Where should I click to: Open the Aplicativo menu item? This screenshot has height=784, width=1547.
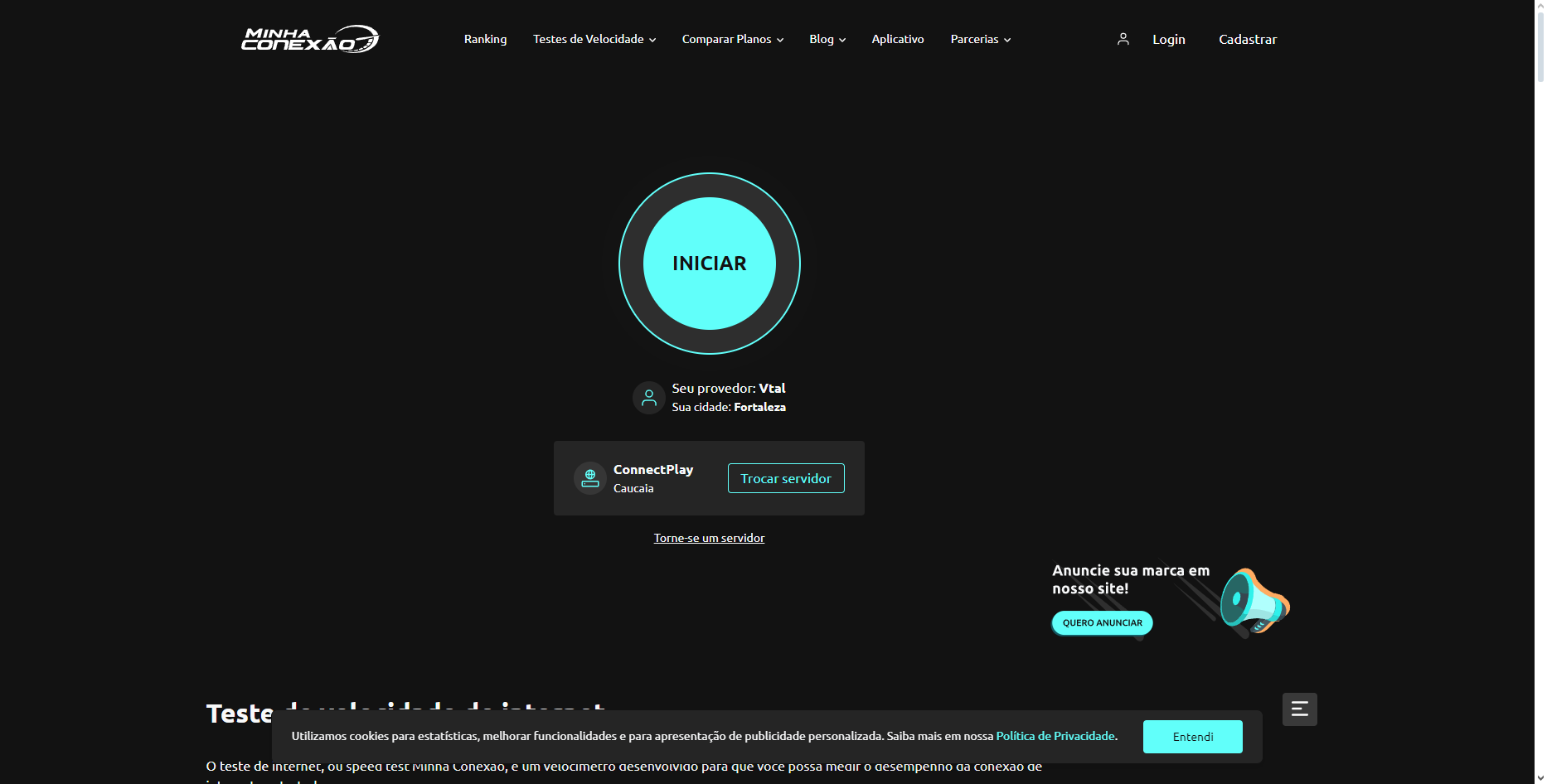[898, 39]
